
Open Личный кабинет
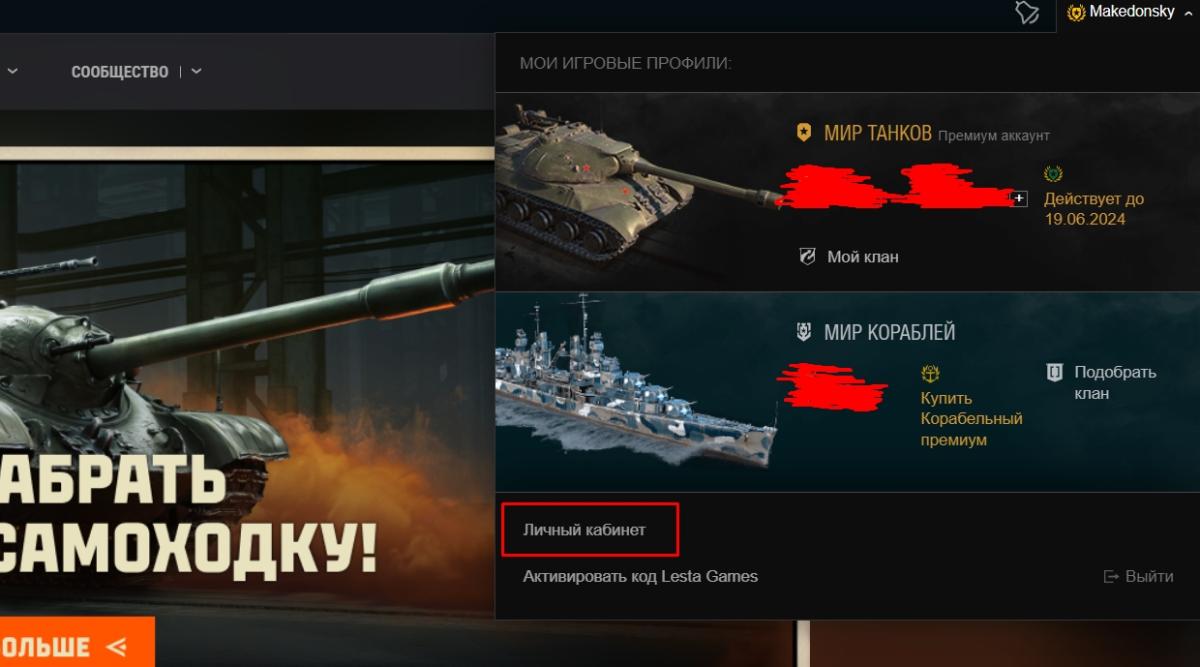[584, 530]
